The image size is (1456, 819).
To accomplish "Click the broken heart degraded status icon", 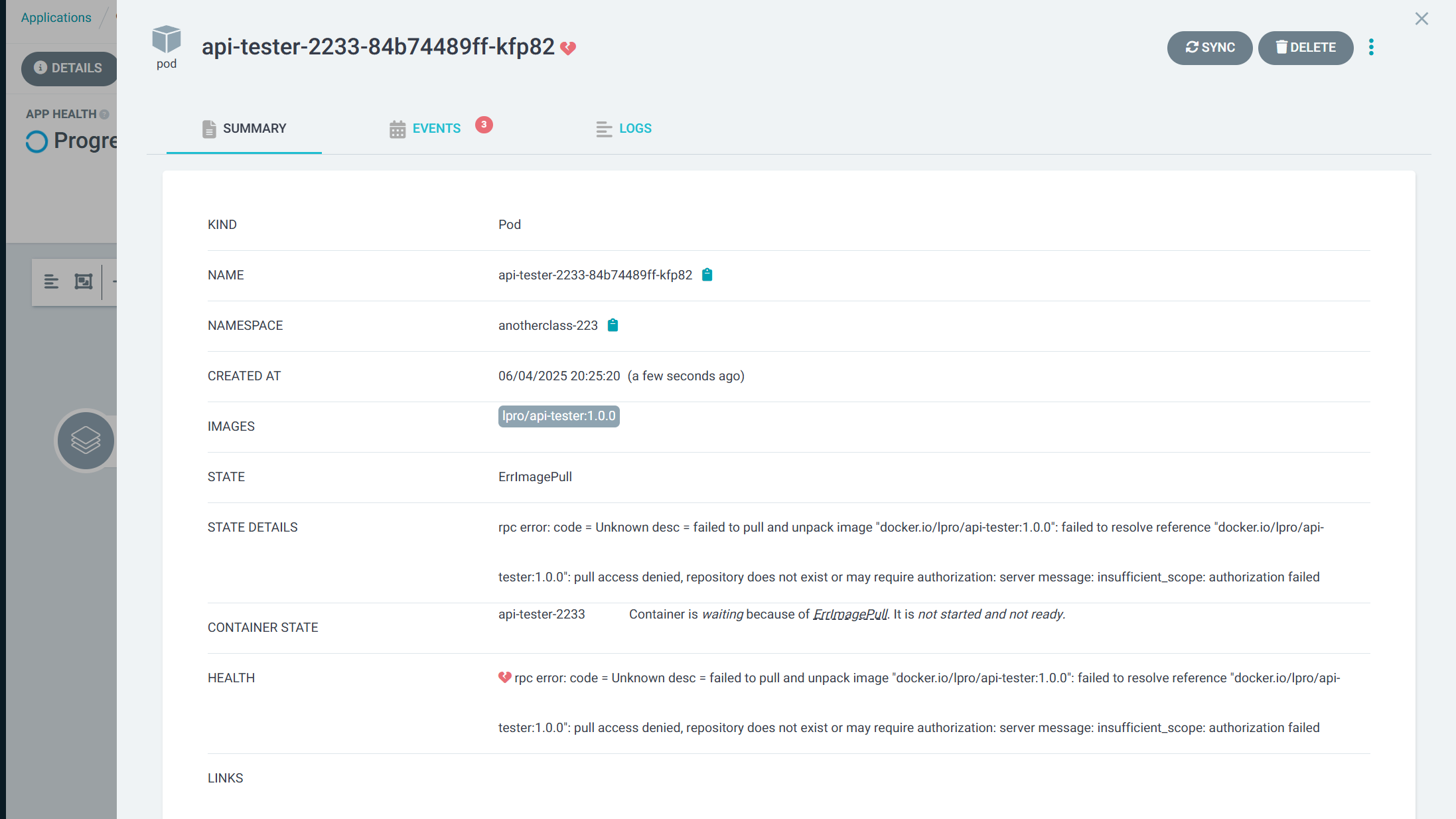I will tap(568, 48).
